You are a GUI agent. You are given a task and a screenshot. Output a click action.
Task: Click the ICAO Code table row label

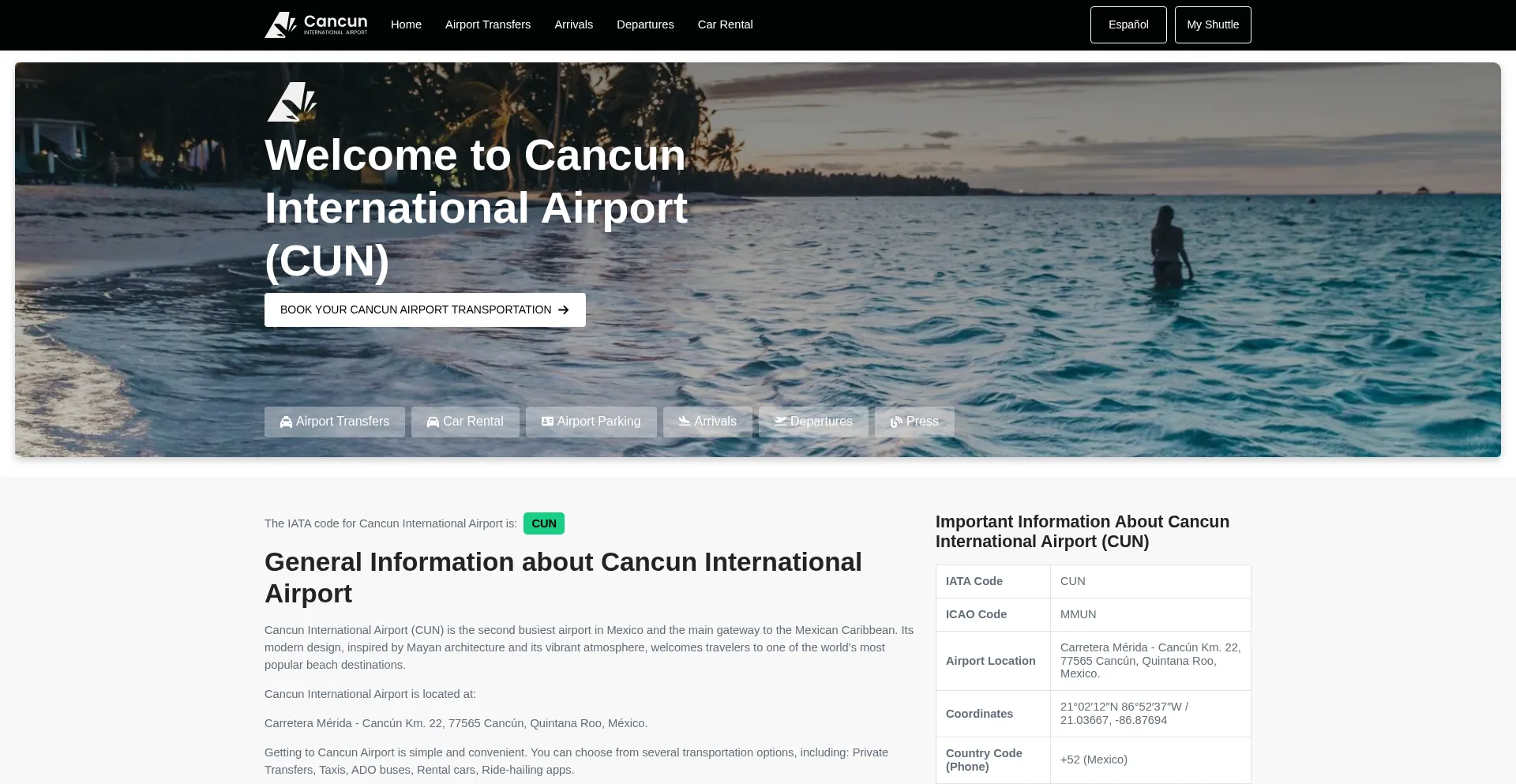click(x=977, y=614)
